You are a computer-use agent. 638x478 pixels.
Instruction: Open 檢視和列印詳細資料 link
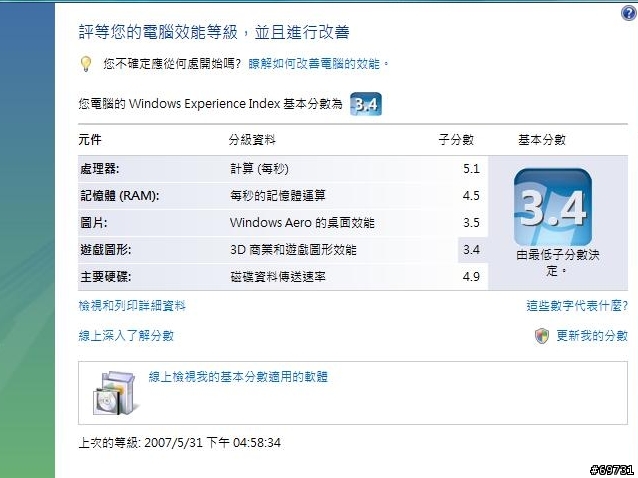[x=132, y=306]
